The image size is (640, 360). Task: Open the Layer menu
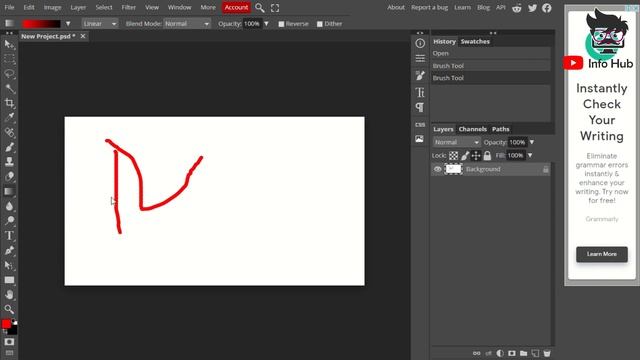78,7
